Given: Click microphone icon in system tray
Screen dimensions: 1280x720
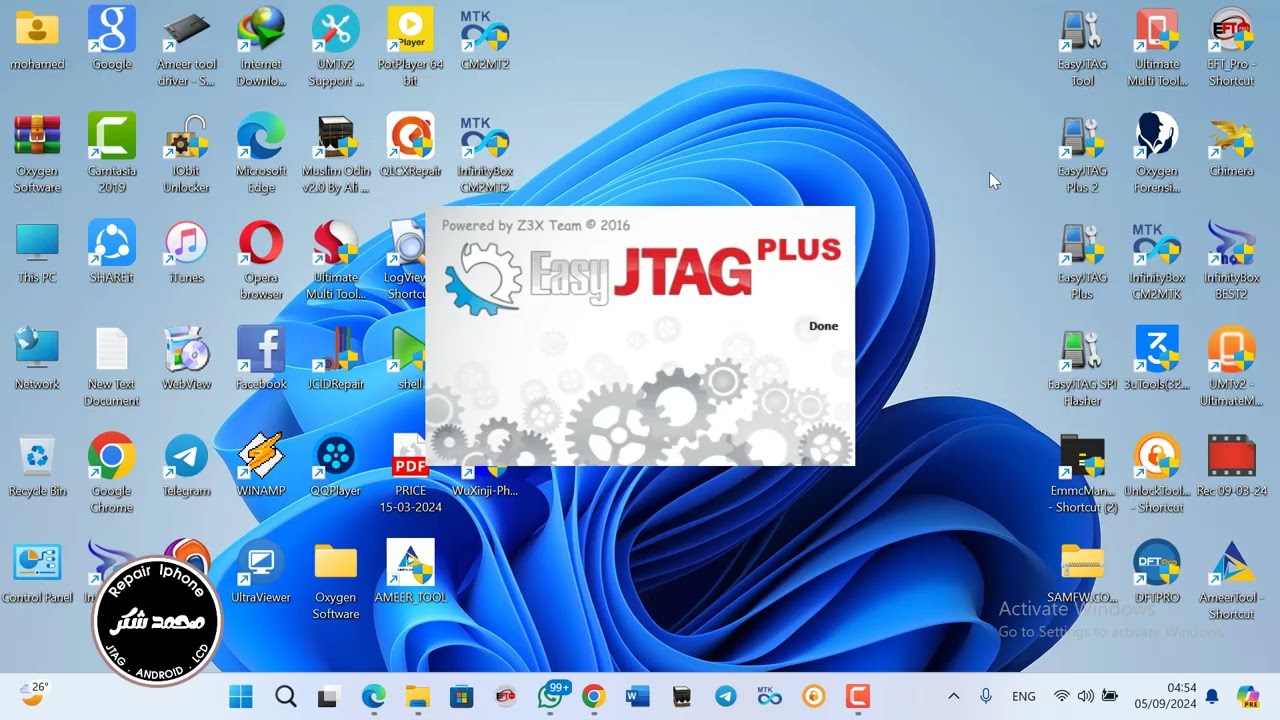Looking at the screenshot, I should tap(986, 696).
